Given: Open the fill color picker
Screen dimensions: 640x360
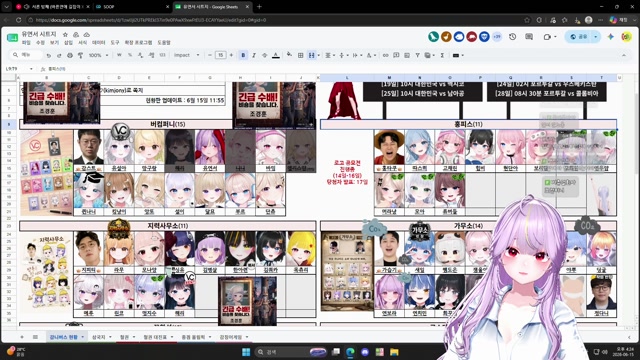Looking at the screenshot, I should [x=289, y=55].
